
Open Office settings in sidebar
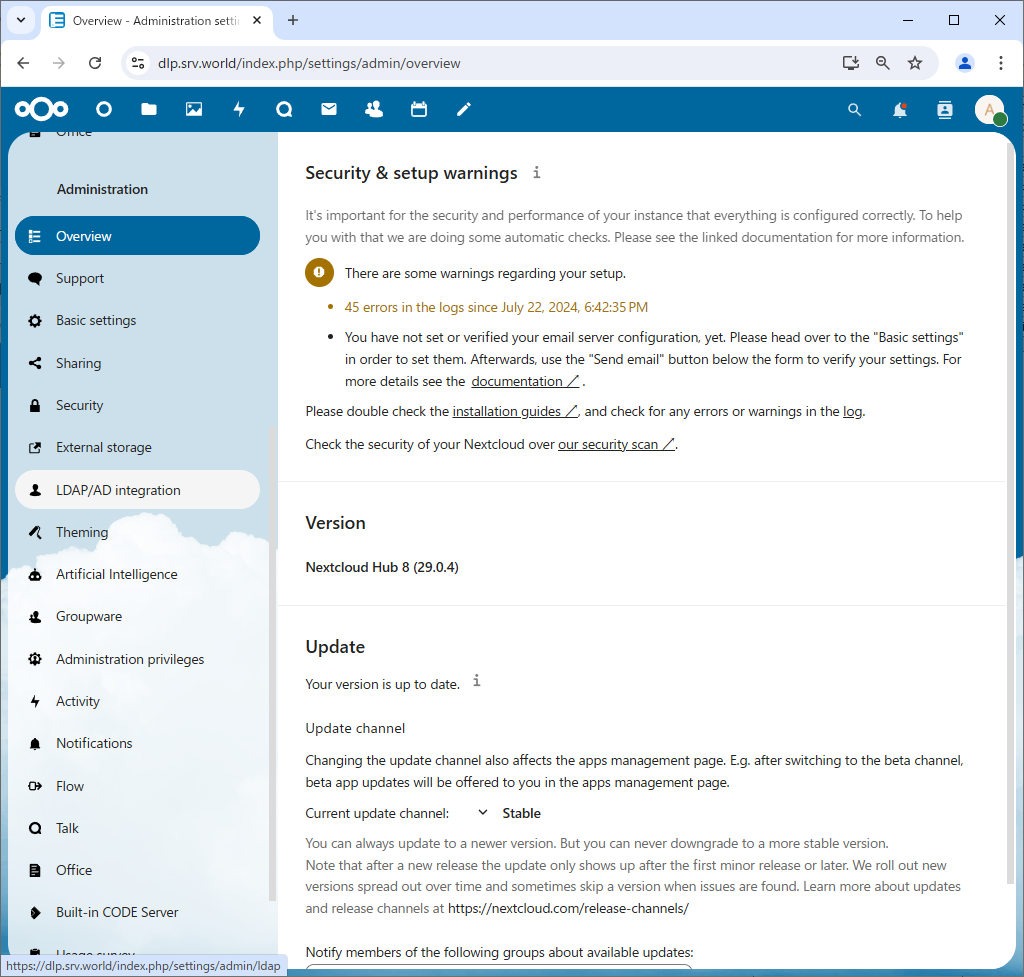(137, 870)
